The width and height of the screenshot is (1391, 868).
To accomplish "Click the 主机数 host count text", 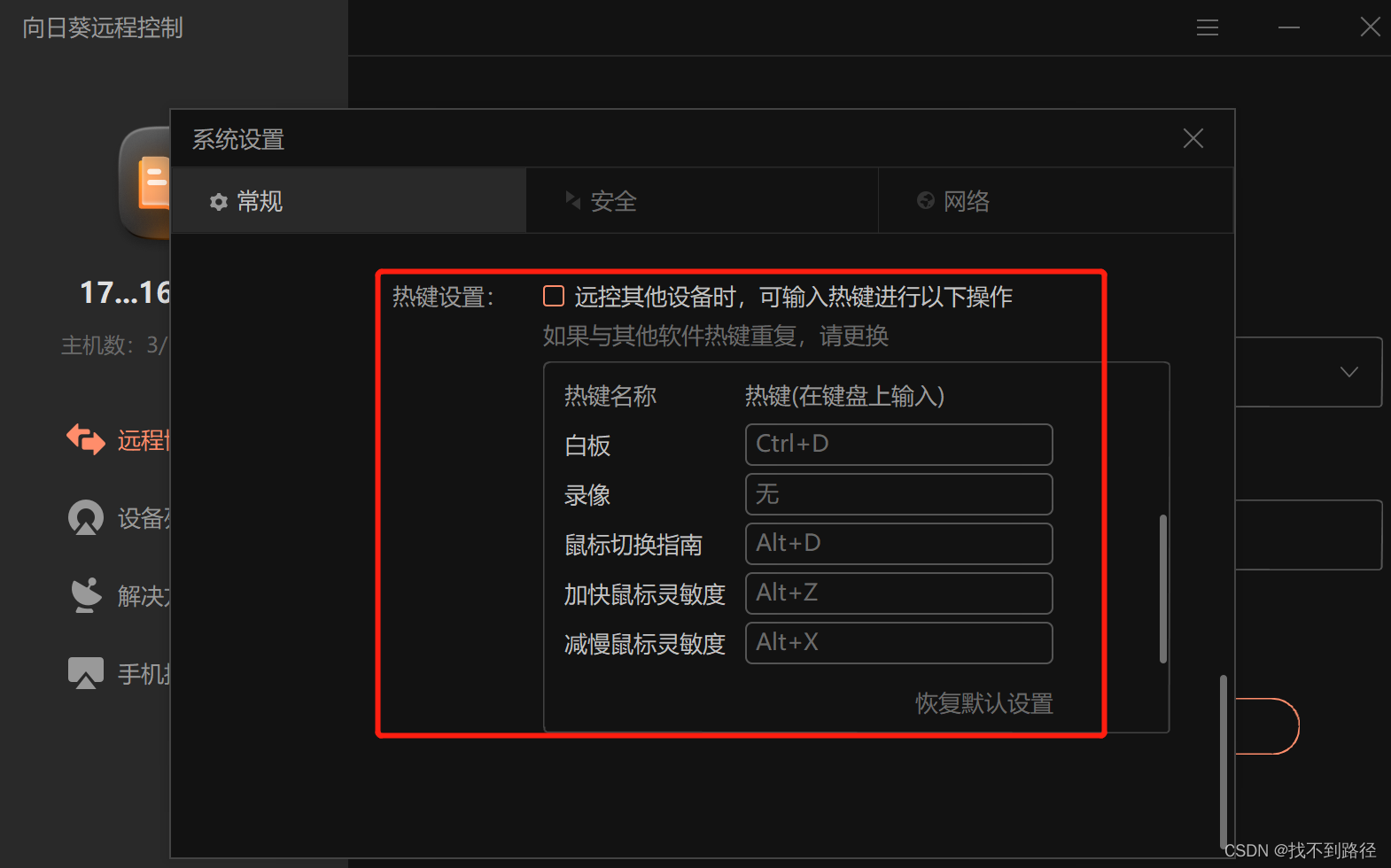I will (x=114, y=345).
